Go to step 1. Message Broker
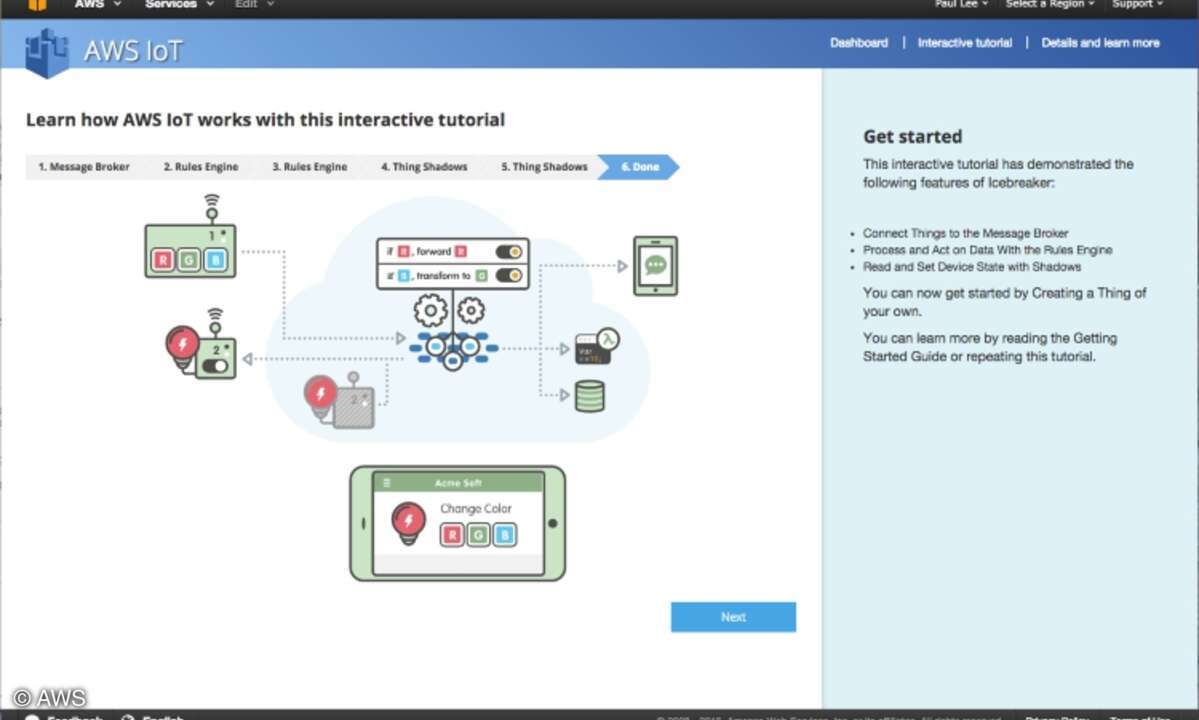Image resolution: width=1199 pixels, height=720 pixels. [84, 167]
